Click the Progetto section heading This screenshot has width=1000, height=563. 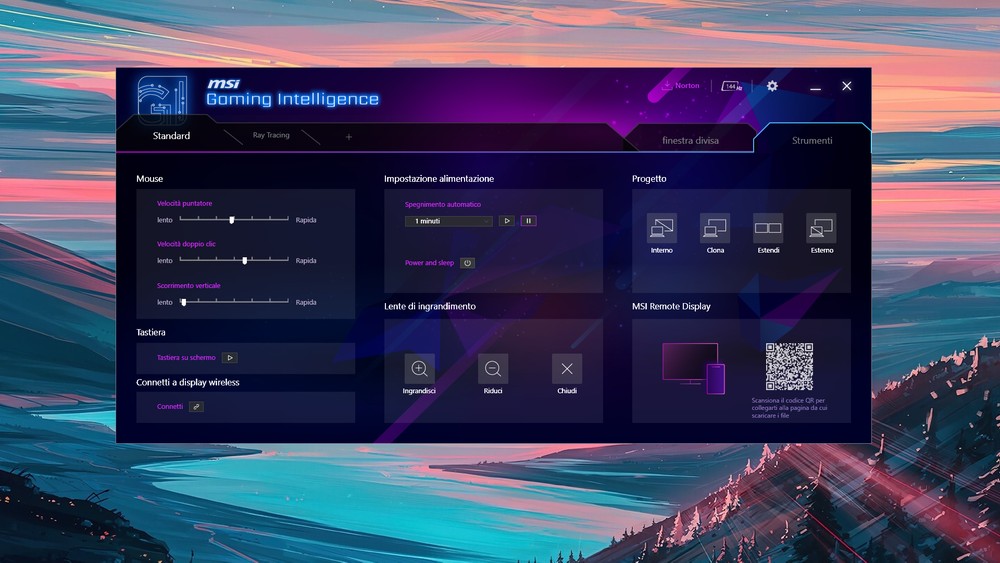[x=649, y=179]
